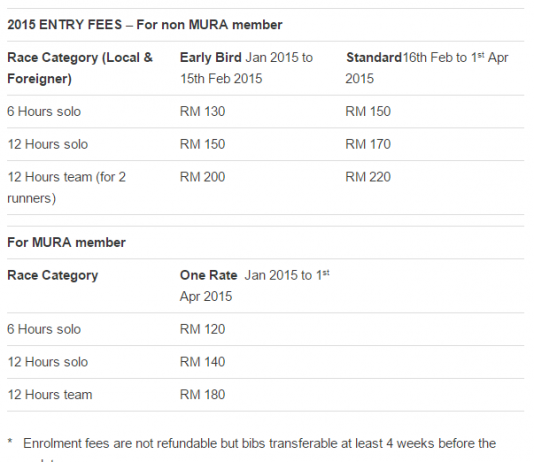Viewport: 534px width, 462px height.
Task: Click the RM 200 early bird team fee
Action: pos(202,177)
